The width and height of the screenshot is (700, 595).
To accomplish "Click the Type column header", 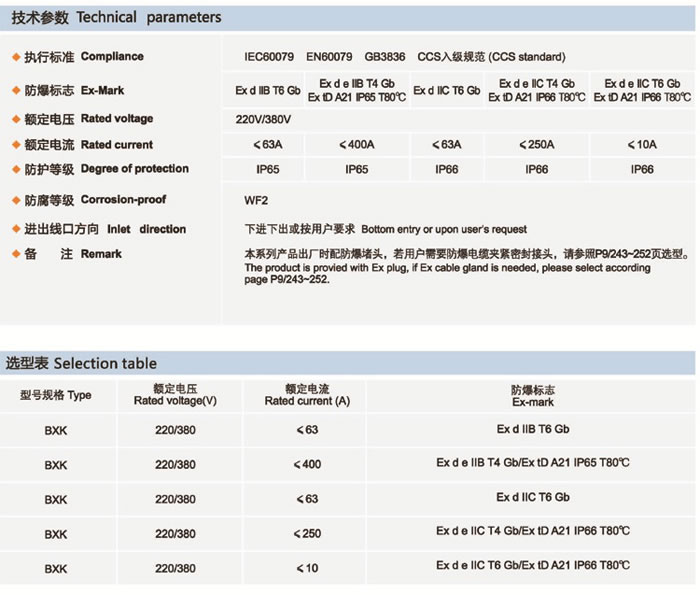I will [56, 395].
